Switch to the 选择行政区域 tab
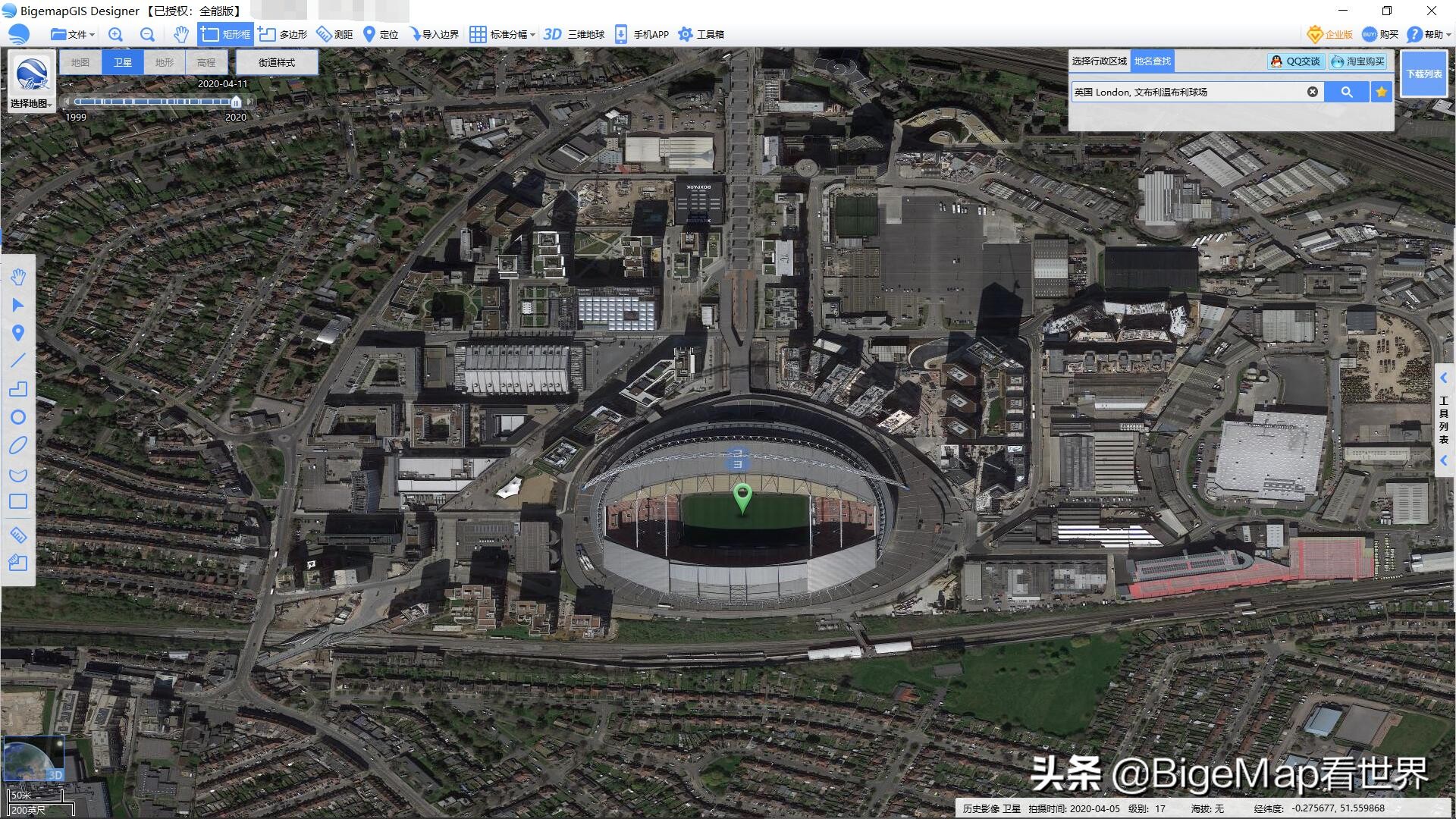Screen dimensions: 1456x819 [x=1099, y=61]
